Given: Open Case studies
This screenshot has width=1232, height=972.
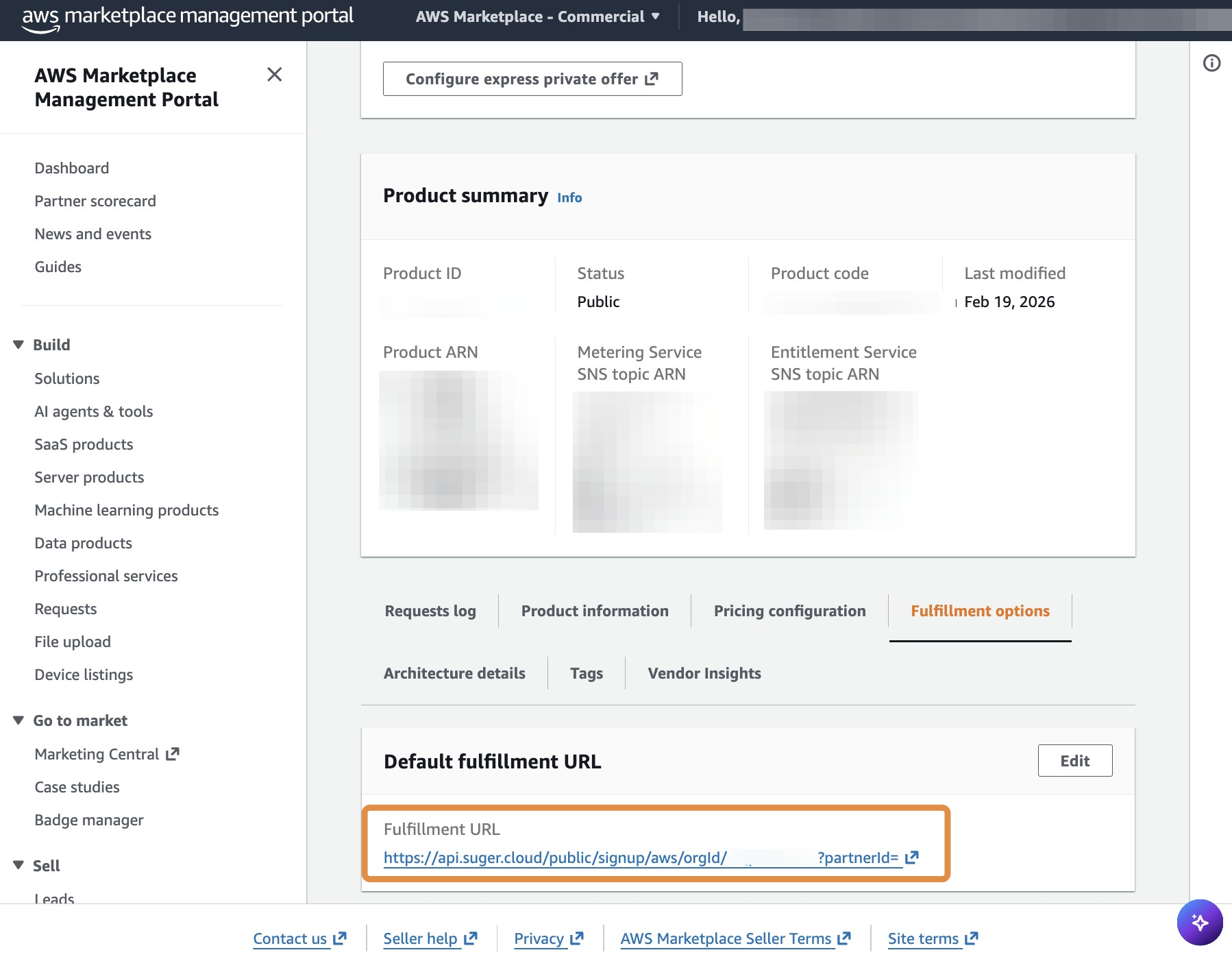Looking at the screenshot, I should tap(77, 787).
